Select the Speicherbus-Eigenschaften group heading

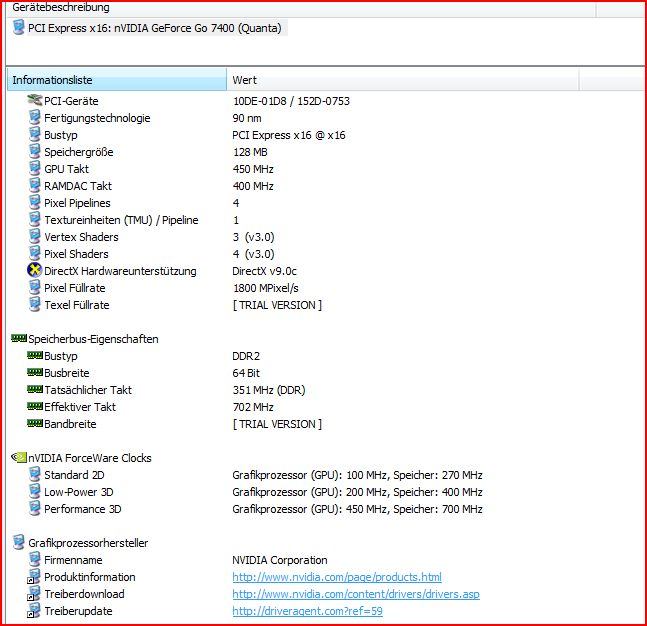pos(93,339)
